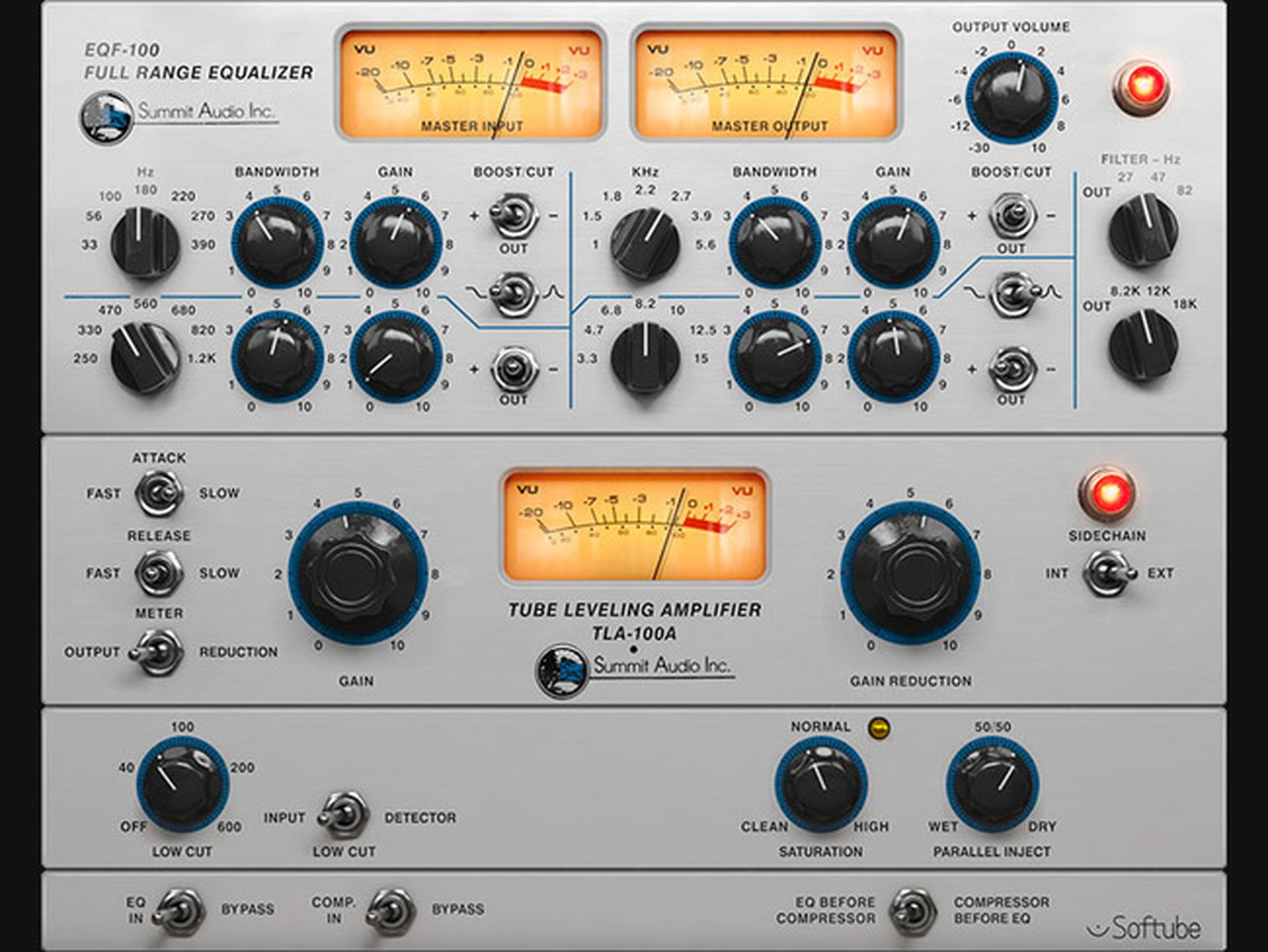Screen dimensions: 1268x952
Task: Click the Master Input VU meter
Action: pyautogui.click(x=472, y=83)
